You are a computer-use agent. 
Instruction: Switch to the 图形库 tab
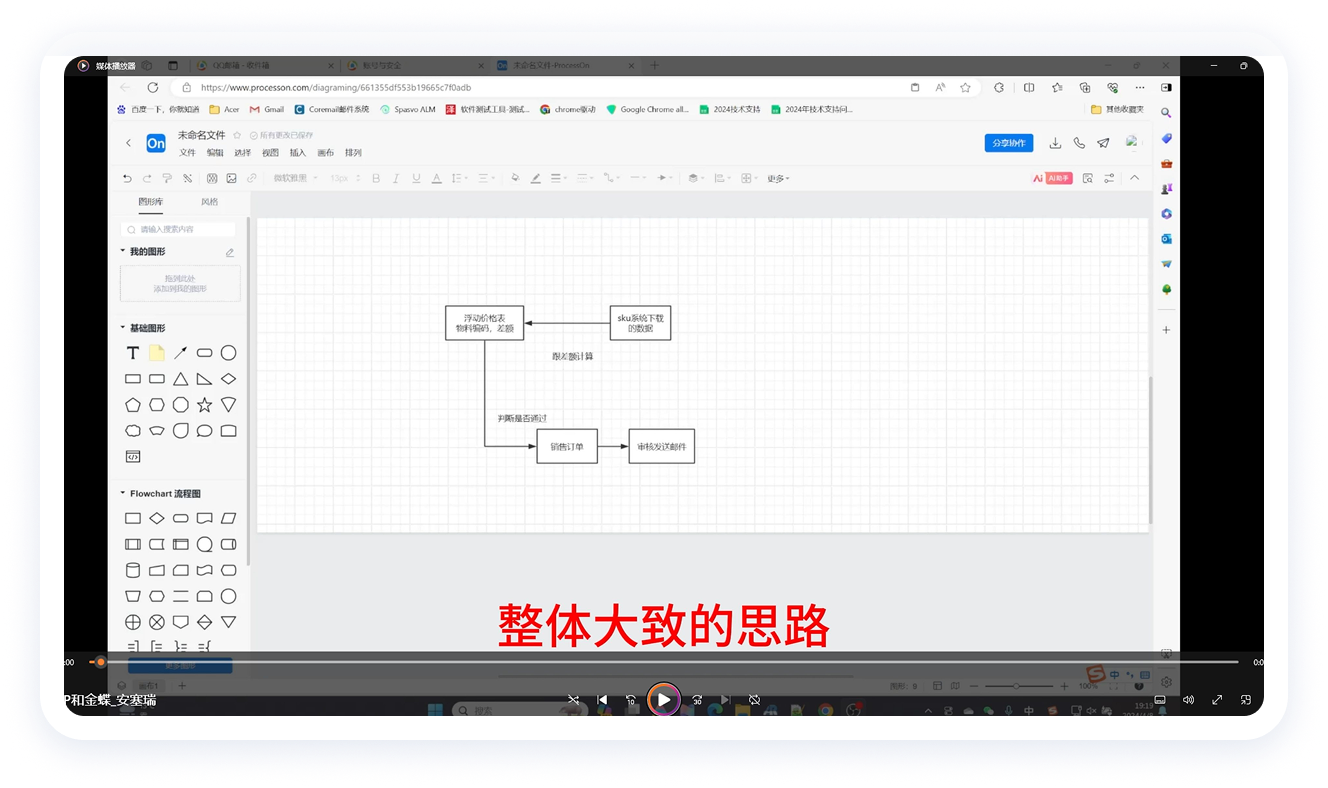pos(150,201)
